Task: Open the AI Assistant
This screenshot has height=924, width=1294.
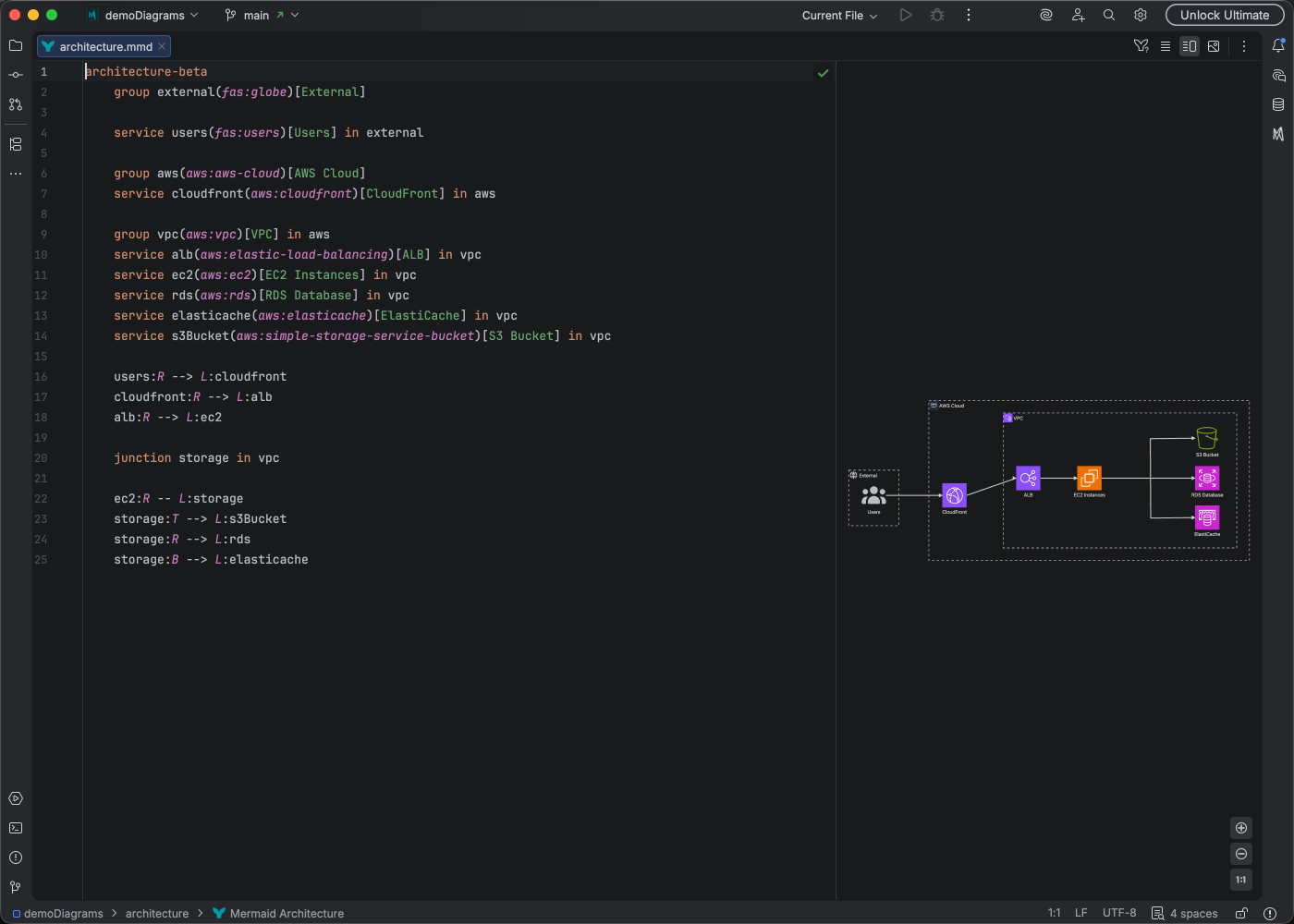Action: click(1045, 15)
